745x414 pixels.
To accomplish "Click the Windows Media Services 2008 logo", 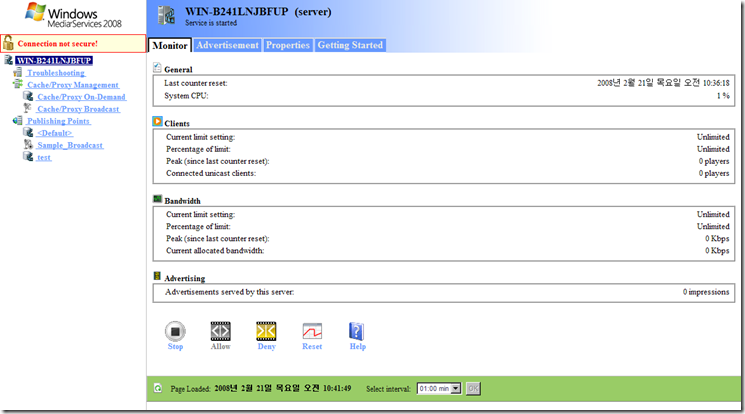I will tap(73, 16).
